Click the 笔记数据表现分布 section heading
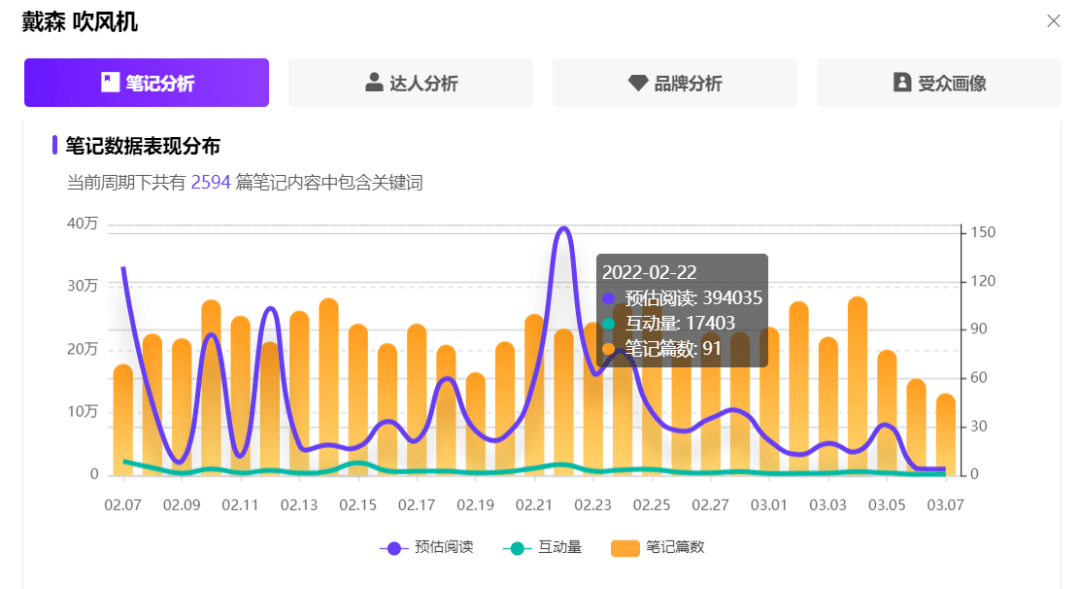 [x=143, y=146]
